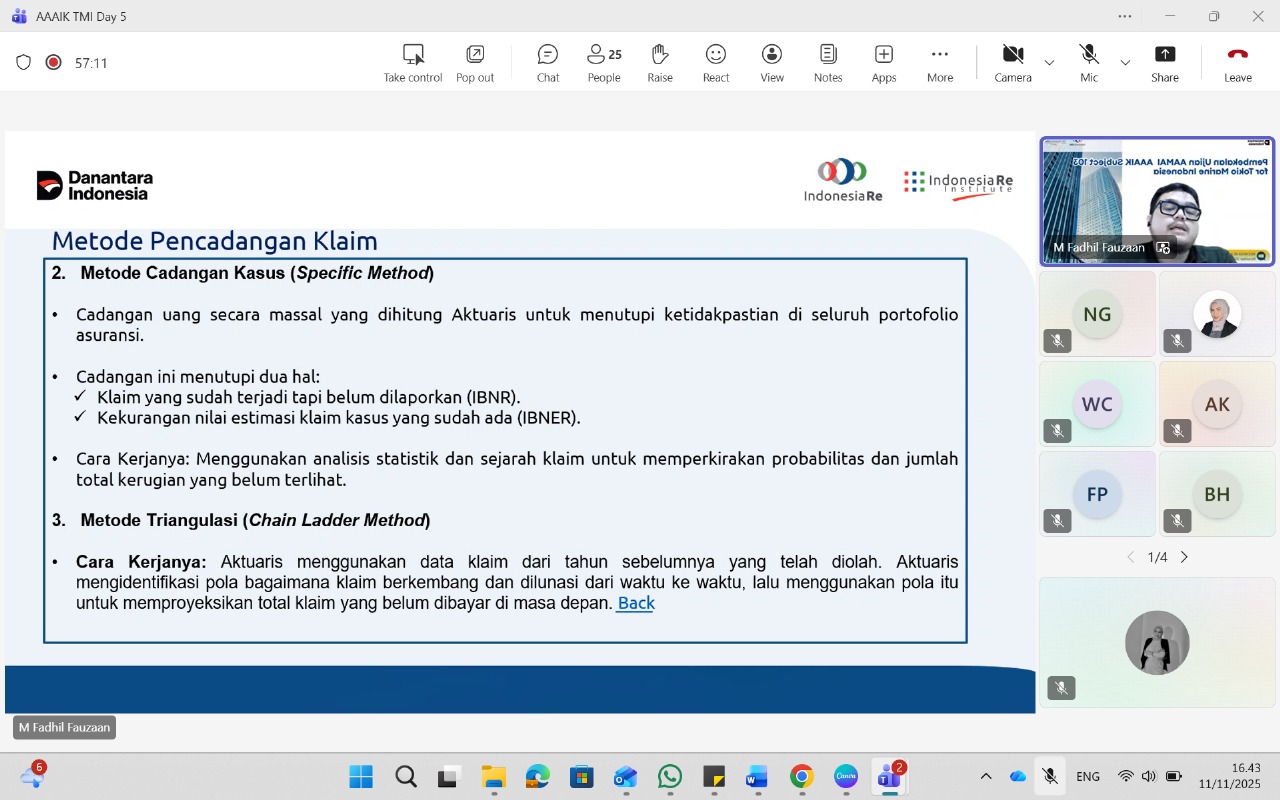This screenshot has height=800, width=1280.
Task: Pop out the shared content
Action: (475, 63)
